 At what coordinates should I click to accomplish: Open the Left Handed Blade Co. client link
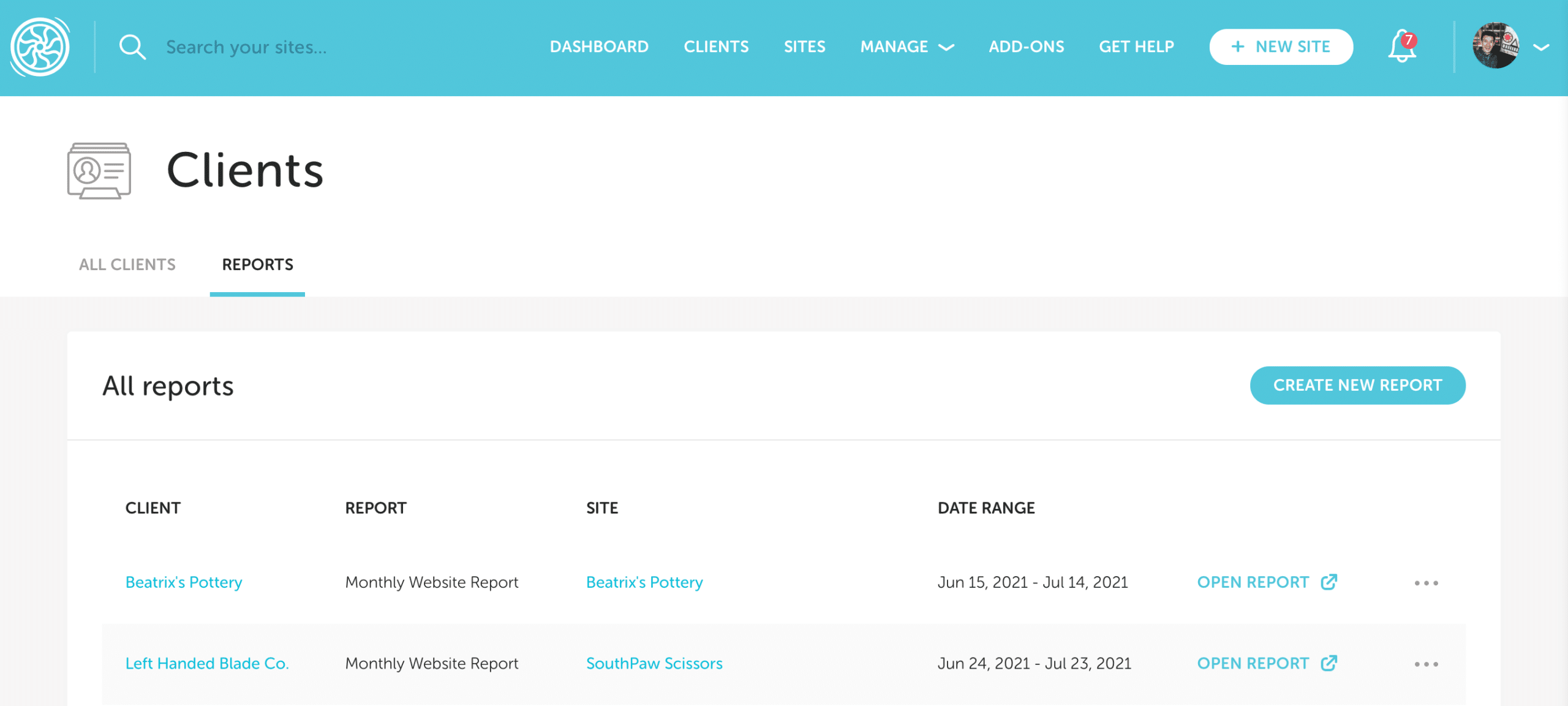click(x=207, y=663)
